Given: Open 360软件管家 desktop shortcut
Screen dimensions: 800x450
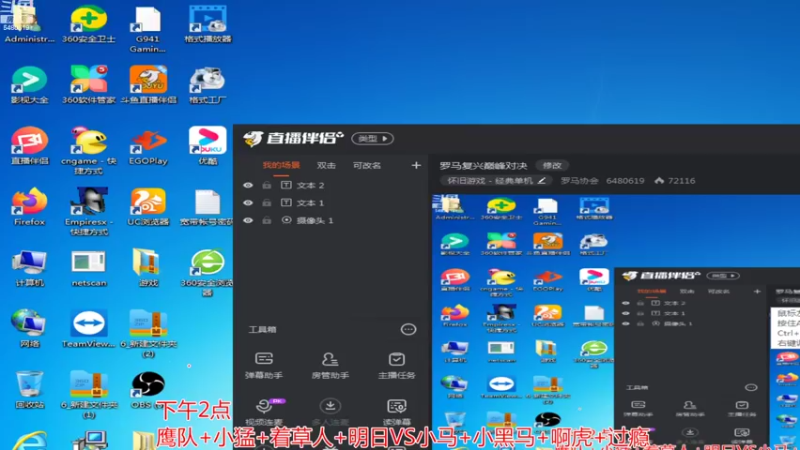Looking at the screenshot, I should [x=89, y=85].
